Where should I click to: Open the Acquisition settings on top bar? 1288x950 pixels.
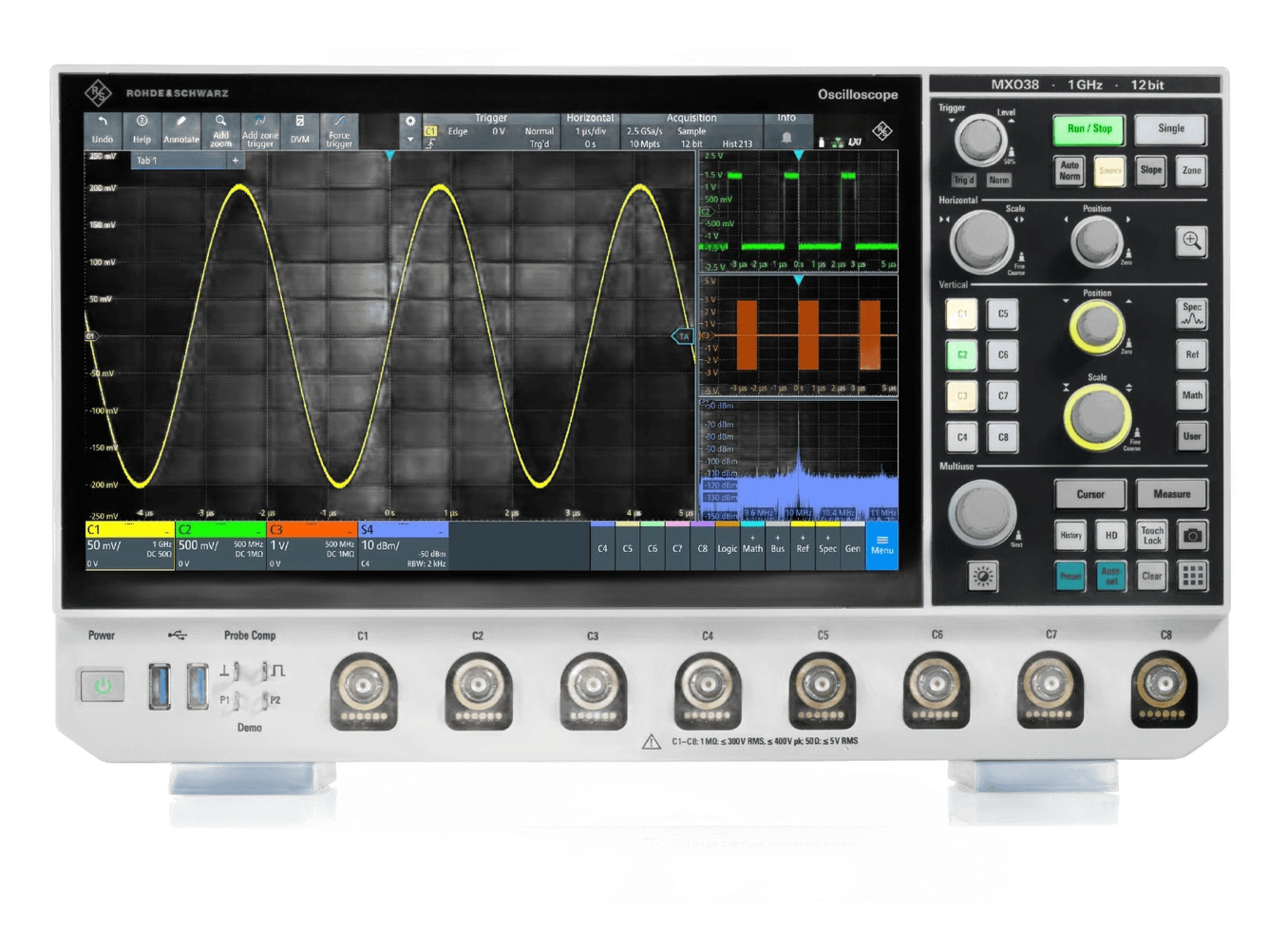point(691,131)
